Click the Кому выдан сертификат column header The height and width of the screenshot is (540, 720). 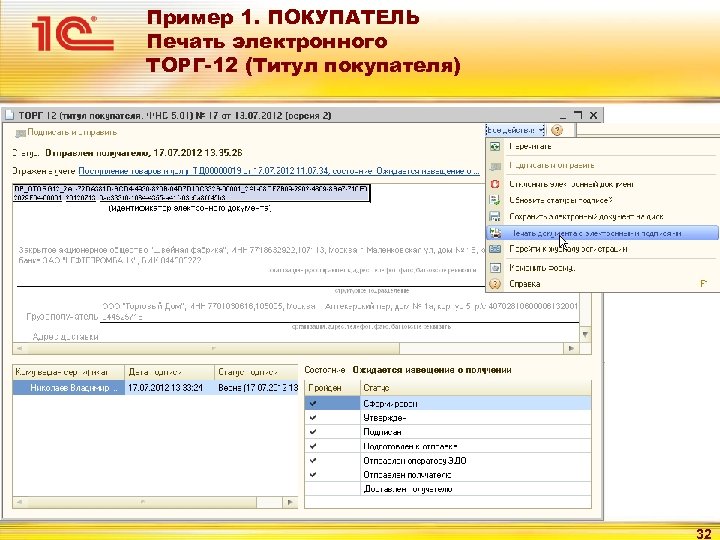(x=68, y=372)
